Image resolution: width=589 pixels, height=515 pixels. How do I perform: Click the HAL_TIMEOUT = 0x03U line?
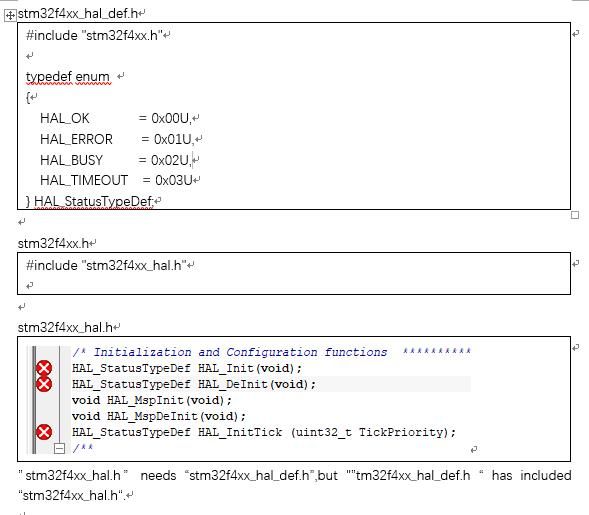pyautogui.click(x=116, y=181)
